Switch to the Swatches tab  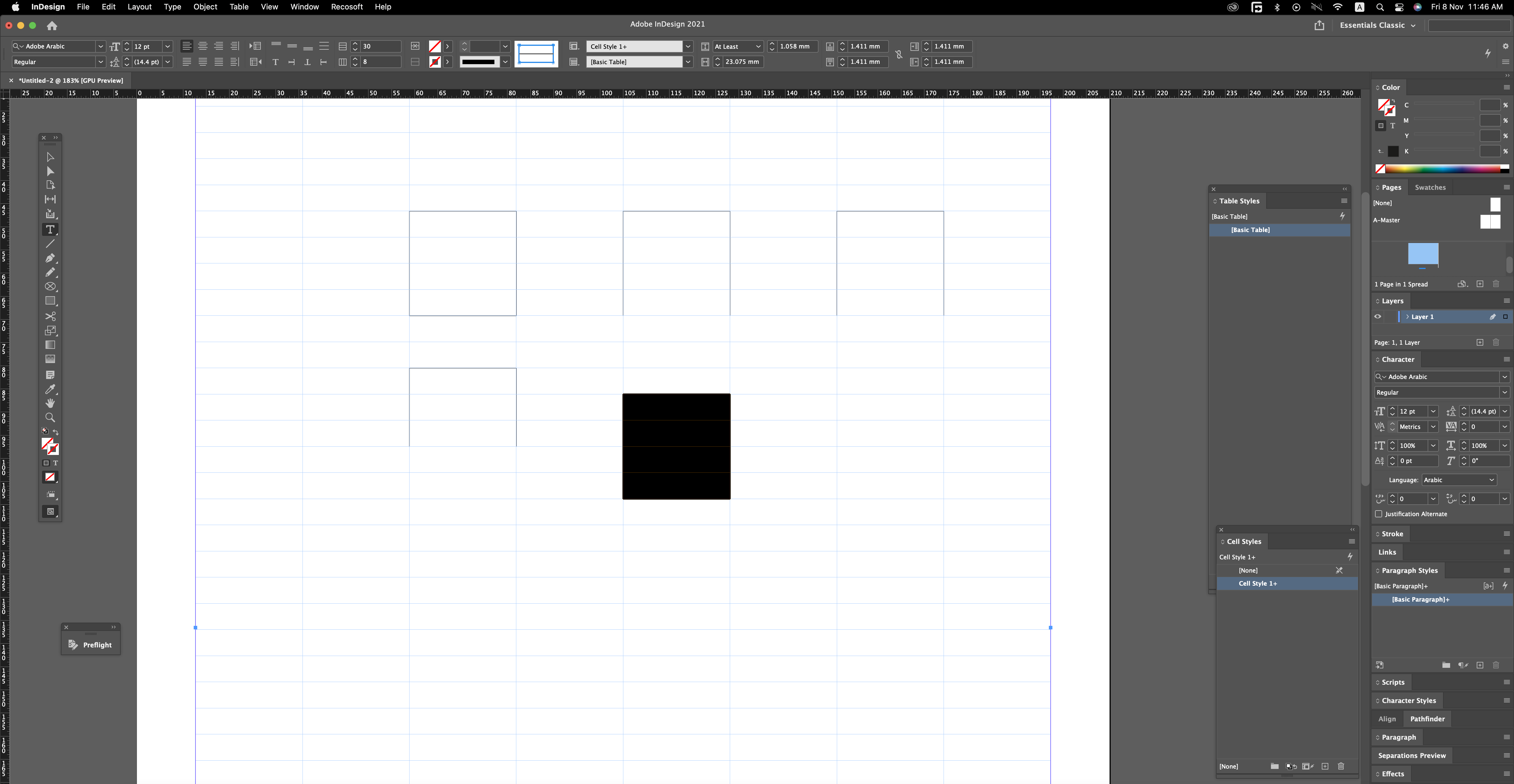1431,187
